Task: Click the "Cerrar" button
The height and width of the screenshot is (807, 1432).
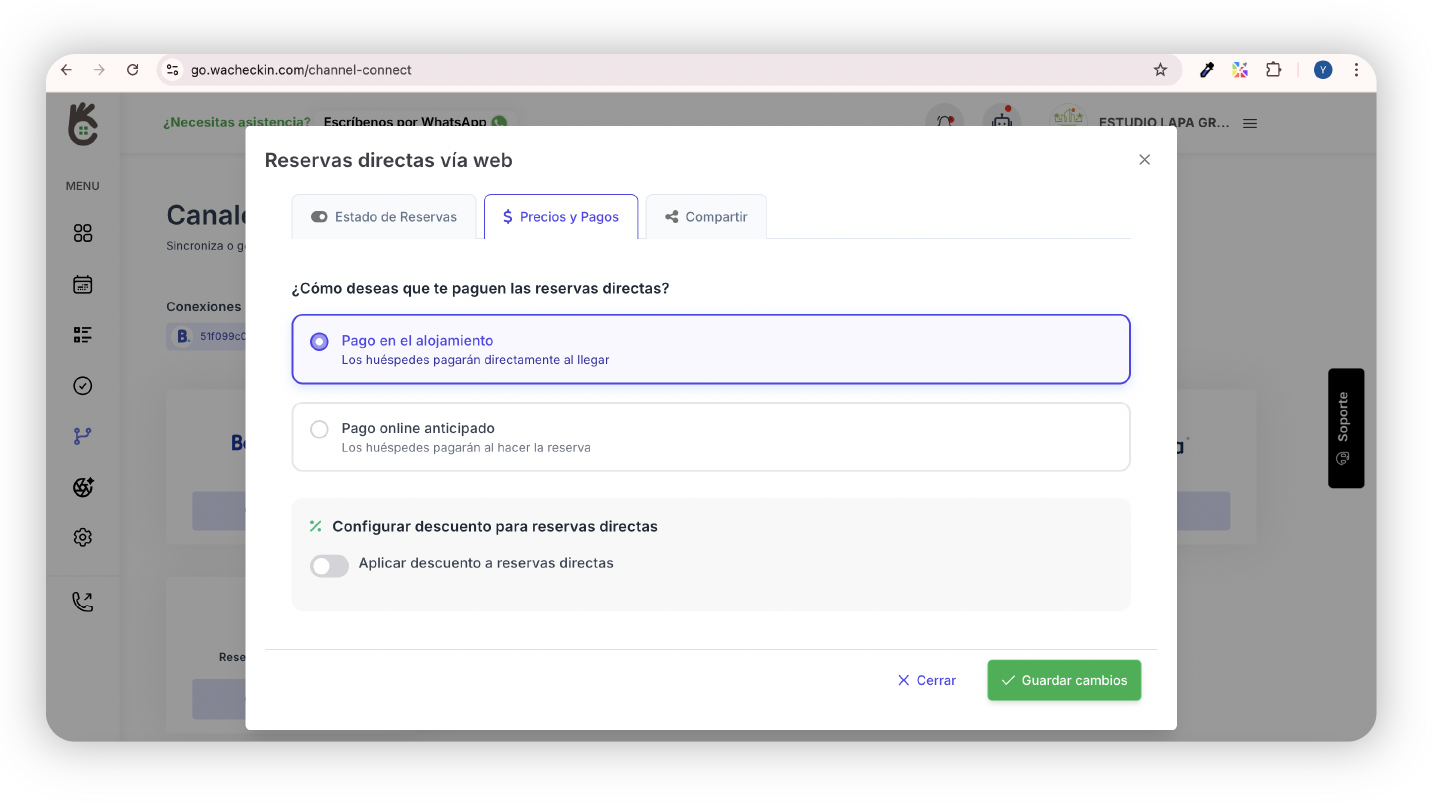Action: coord(927,680)
